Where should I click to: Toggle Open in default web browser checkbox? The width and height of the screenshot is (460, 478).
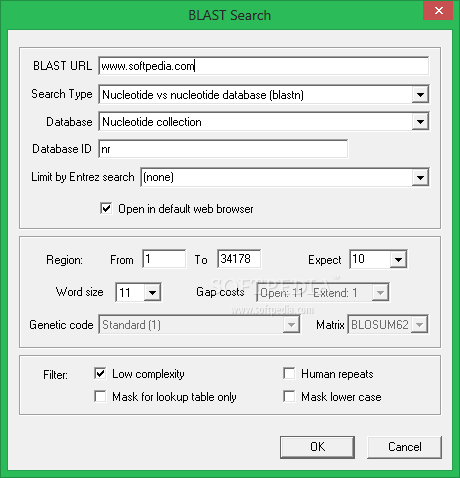point(106,209)
